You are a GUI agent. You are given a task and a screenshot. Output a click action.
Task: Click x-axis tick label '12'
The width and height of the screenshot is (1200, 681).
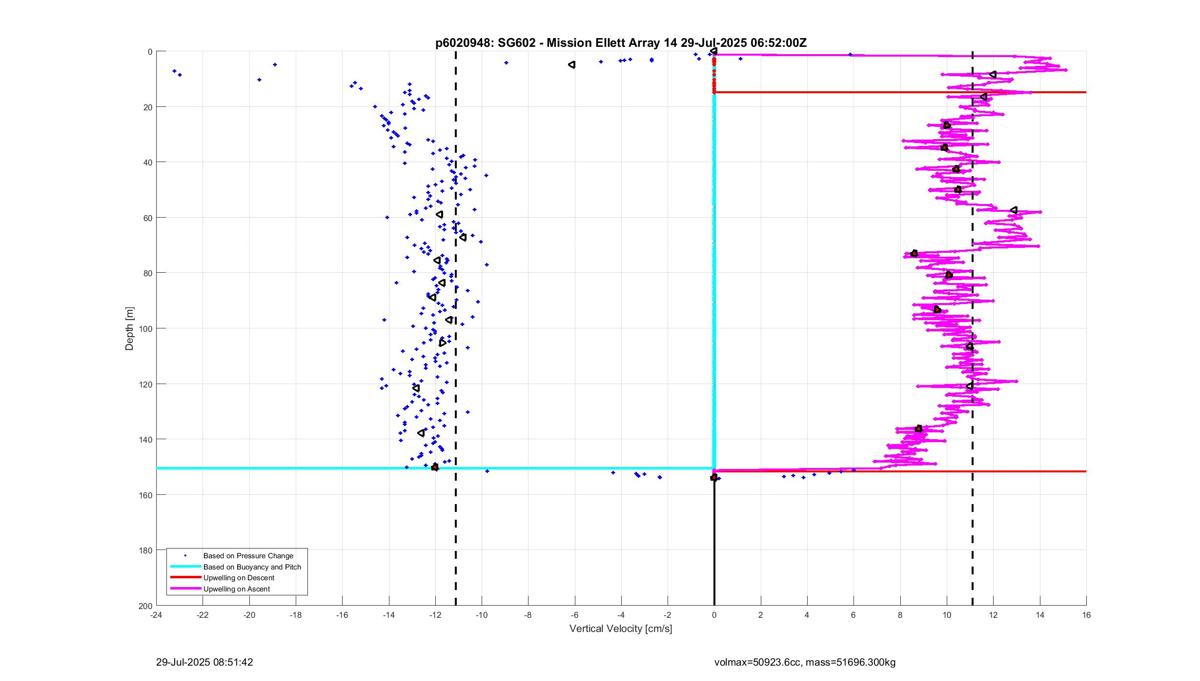pos(993,615)
